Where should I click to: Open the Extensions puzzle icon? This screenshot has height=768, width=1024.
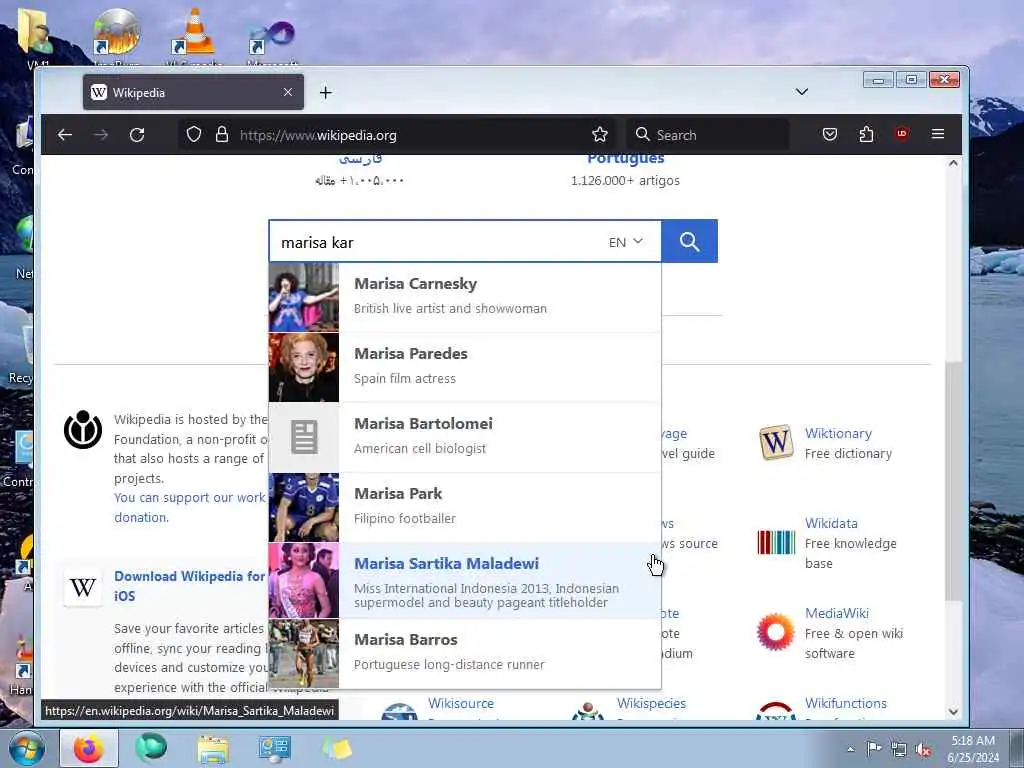[866, 135]
